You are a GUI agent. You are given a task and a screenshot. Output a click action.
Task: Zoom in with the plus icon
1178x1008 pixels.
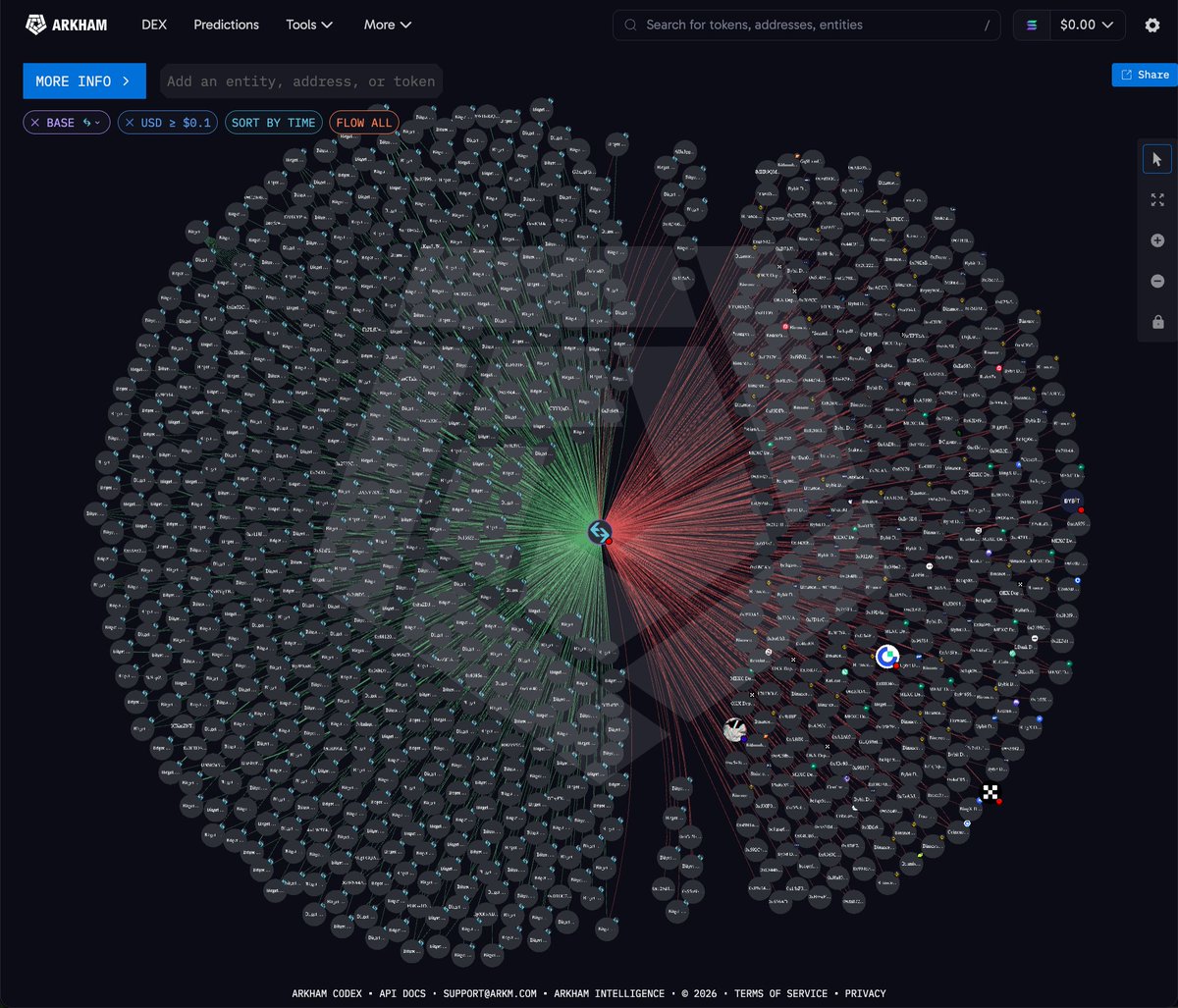coord(1157,240)
